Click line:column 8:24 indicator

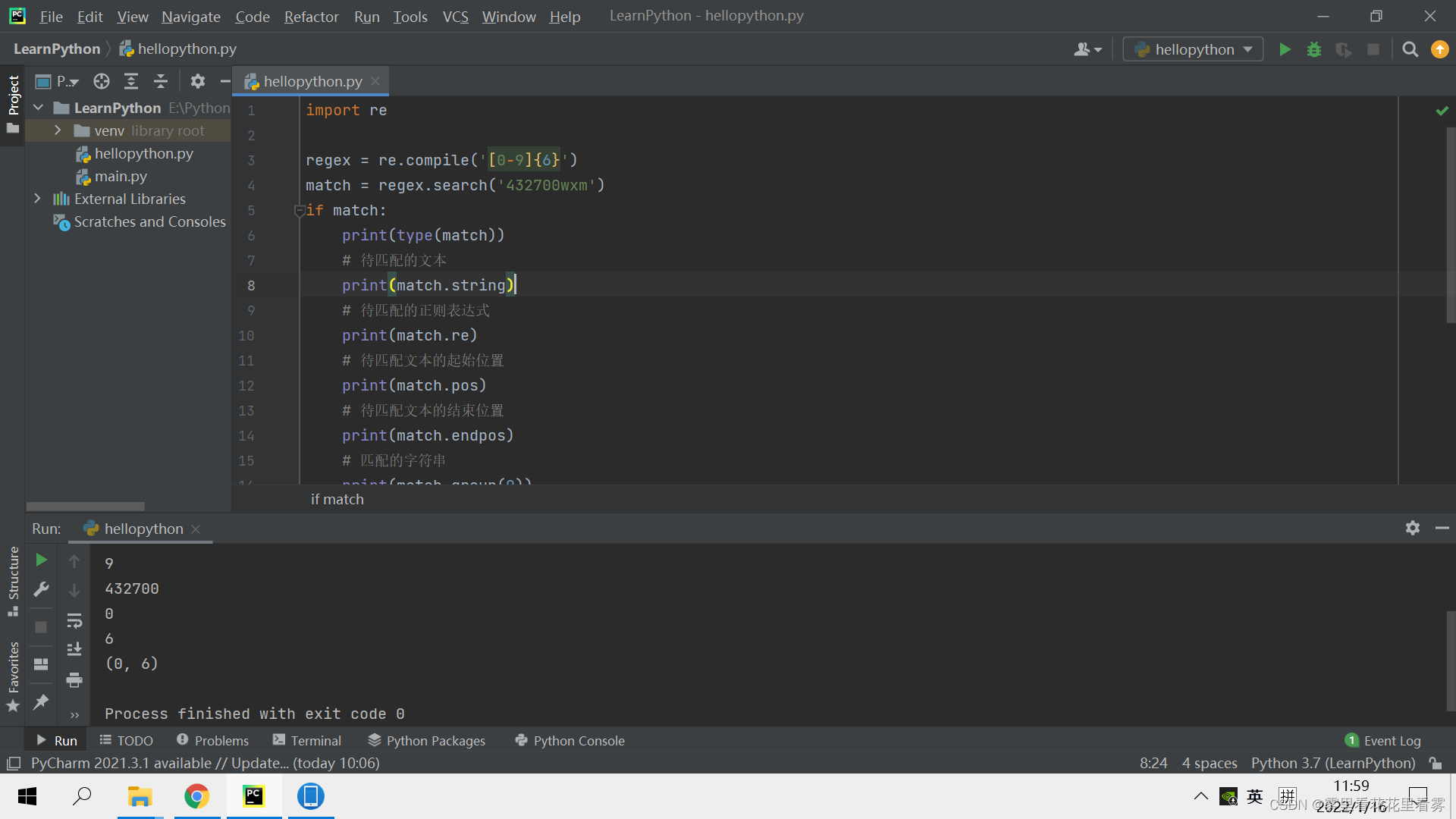(1153, 763)
